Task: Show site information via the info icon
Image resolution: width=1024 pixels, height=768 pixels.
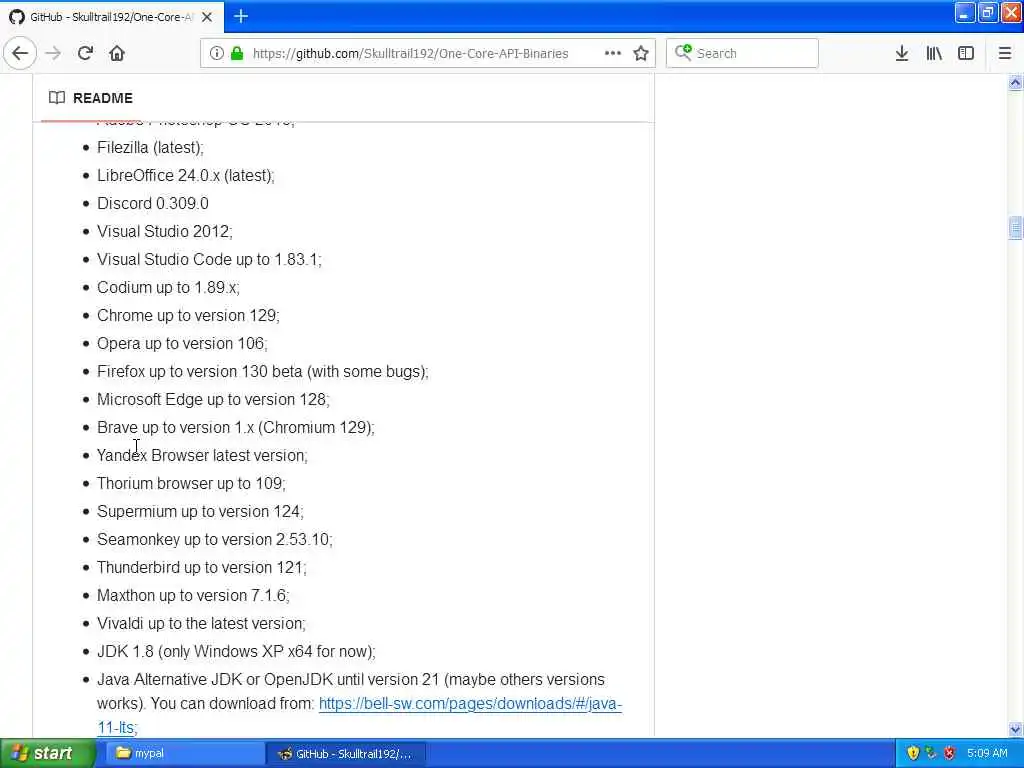Action: pos(216,54)
